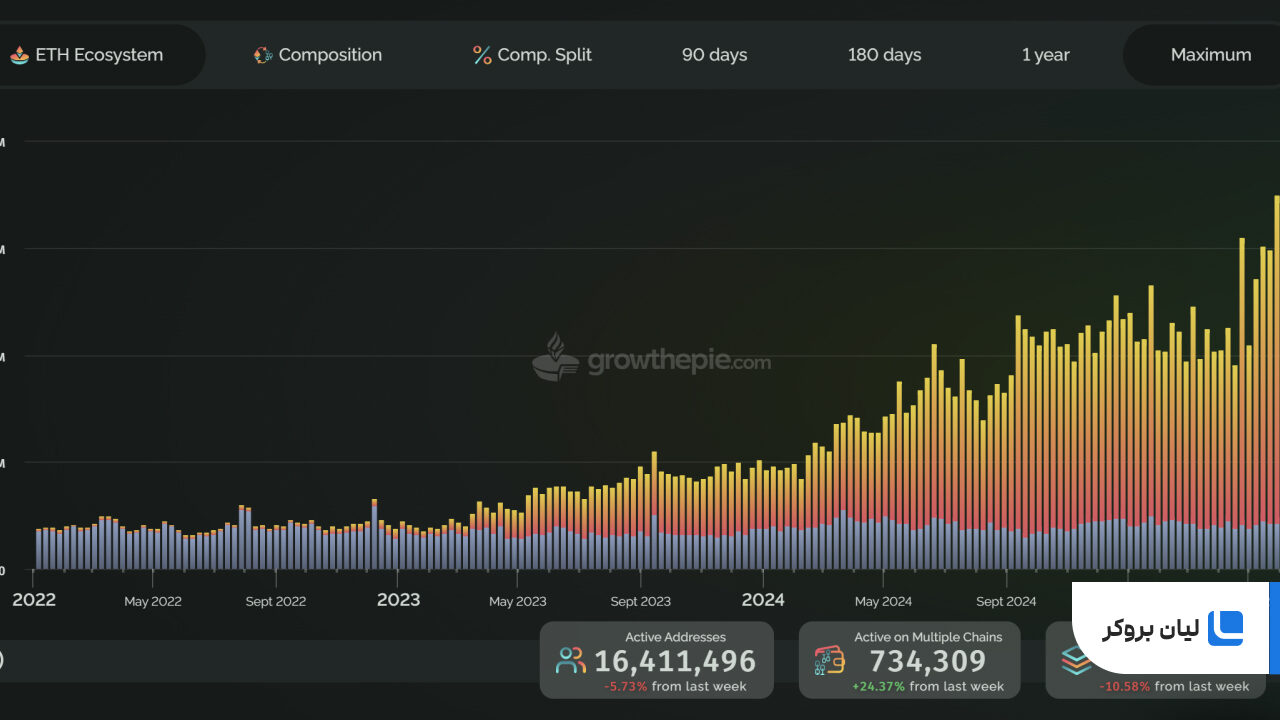Select the ETH Ecosystem view
This screenshot has height=720, width=1281.
[x=98, y=55]
